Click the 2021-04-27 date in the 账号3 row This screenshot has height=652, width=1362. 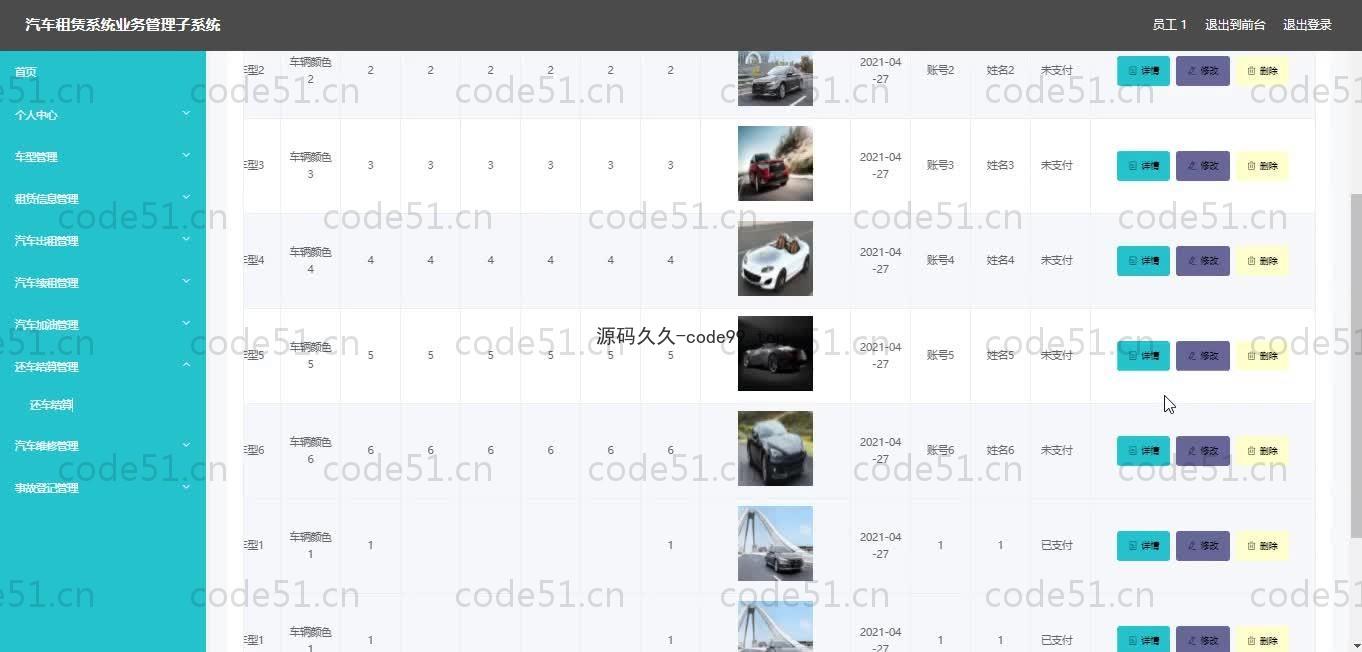point(880,165)
